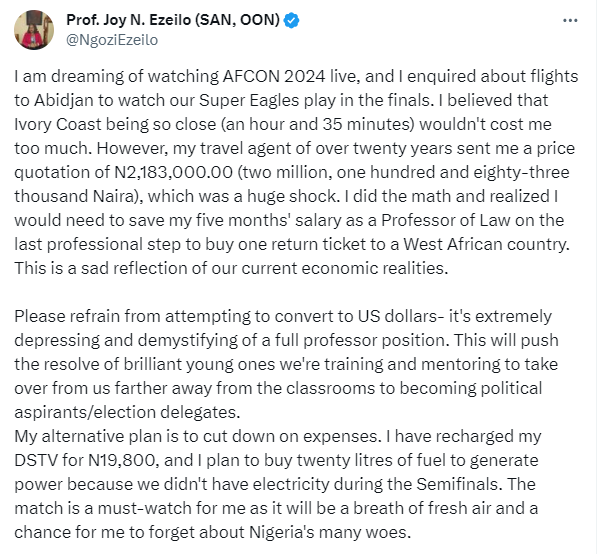The width and height of the screenshot is (597, 554).
Task: Click the N2,183,000.00 price quotation text
Action: click(x=173, y=172)
